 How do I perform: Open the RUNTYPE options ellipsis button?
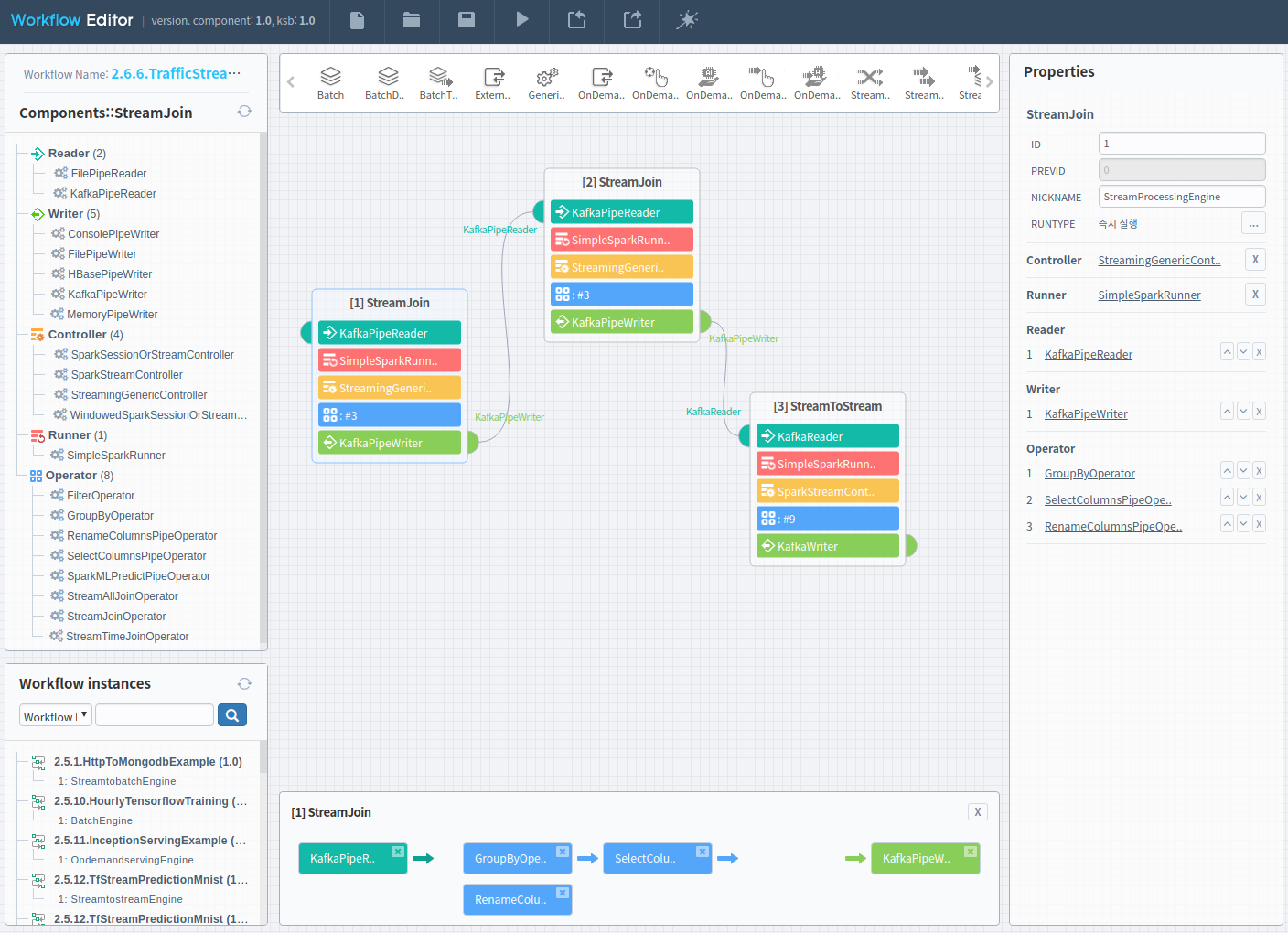pyautogui.click(x=1253, y=223)
